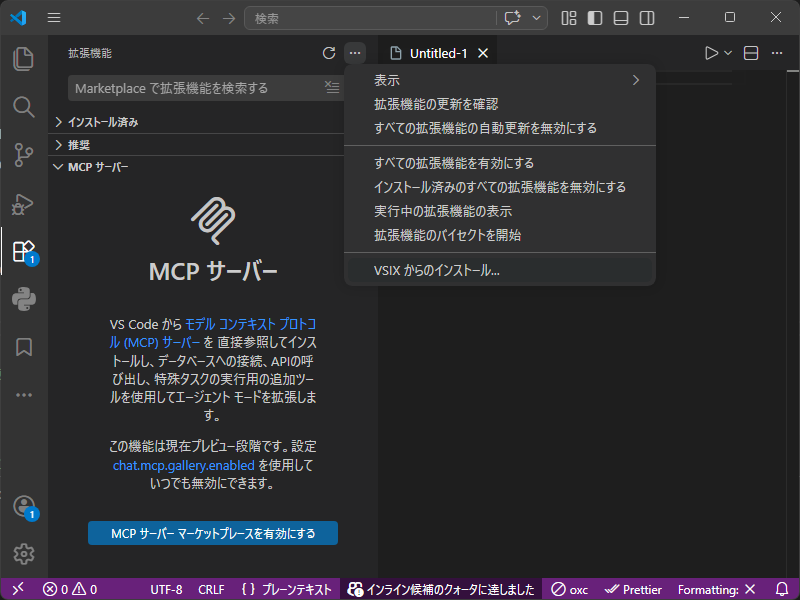Expand the 推奨 section
The image size is (800, 600).
[197, 145]
